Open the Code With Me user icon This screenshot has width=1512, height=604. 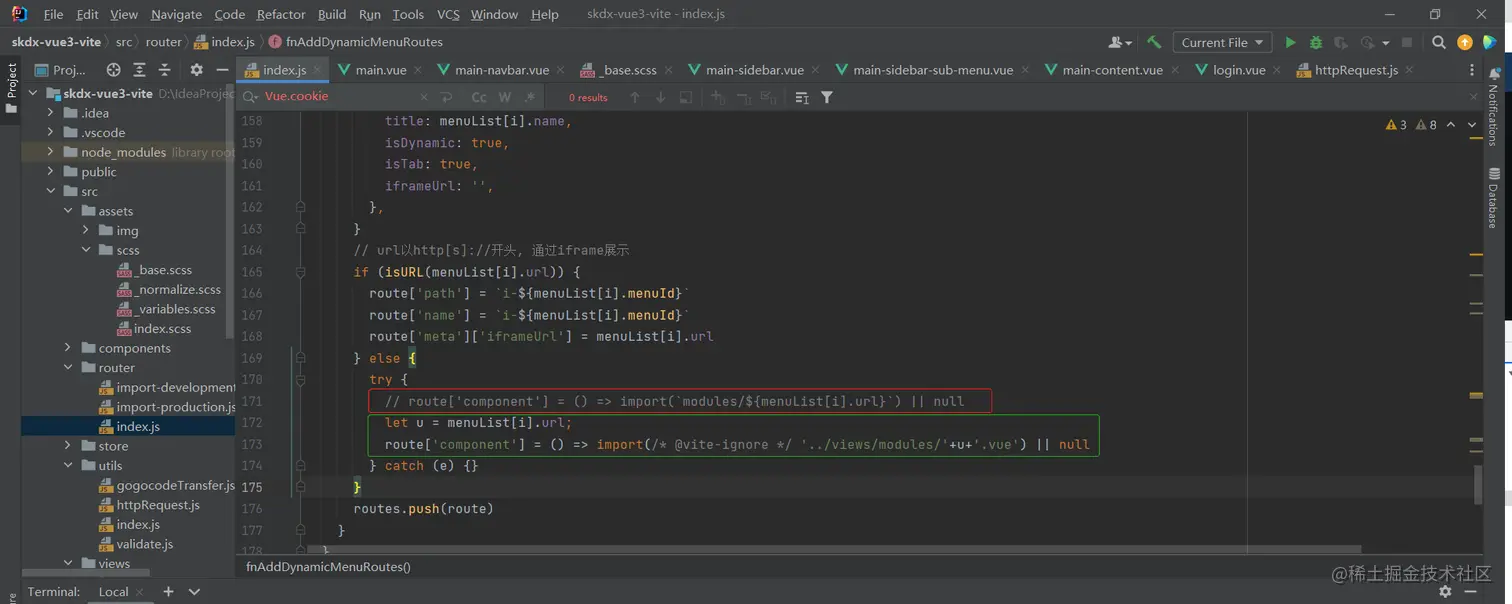pyautogui.click(x=1120, y=42)
